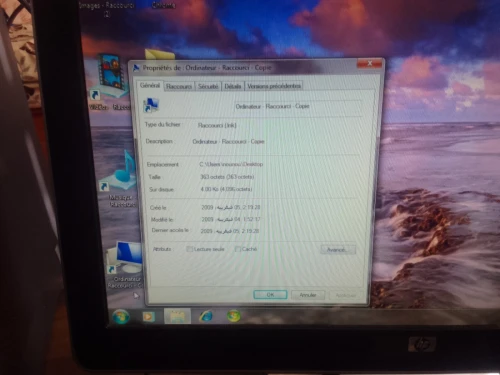Open the Sécurité tab
The height and width of the screenshot is (375, 500).
(x=208, y=86)
